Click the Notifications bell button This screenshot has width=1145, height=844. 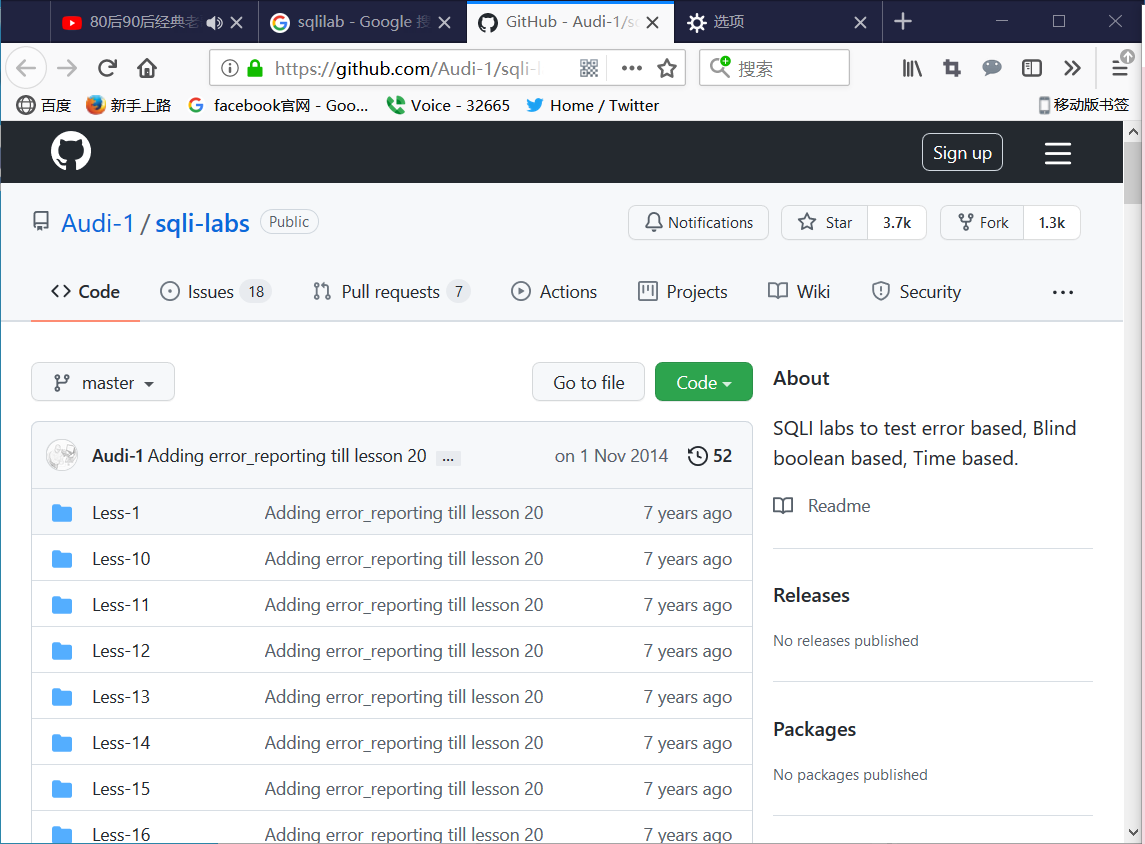[698, 223]
